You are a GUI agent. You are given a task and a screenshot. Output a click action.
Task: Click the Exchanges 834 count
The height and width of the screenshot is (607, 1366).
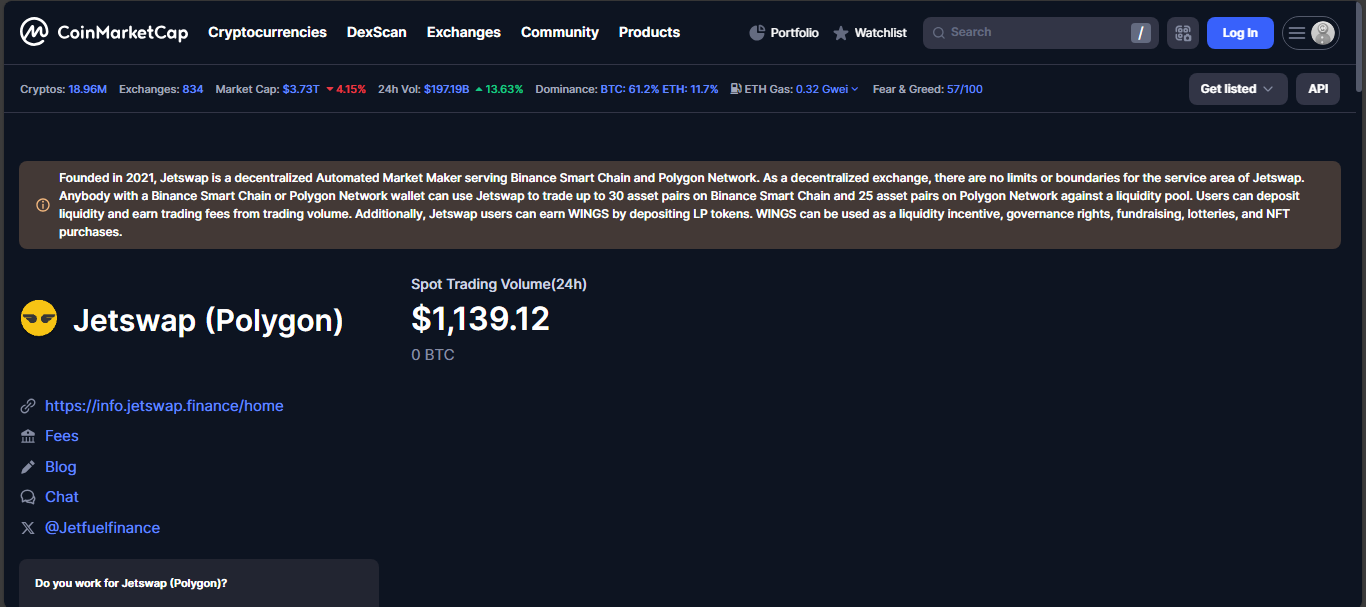tap(193, 89)
